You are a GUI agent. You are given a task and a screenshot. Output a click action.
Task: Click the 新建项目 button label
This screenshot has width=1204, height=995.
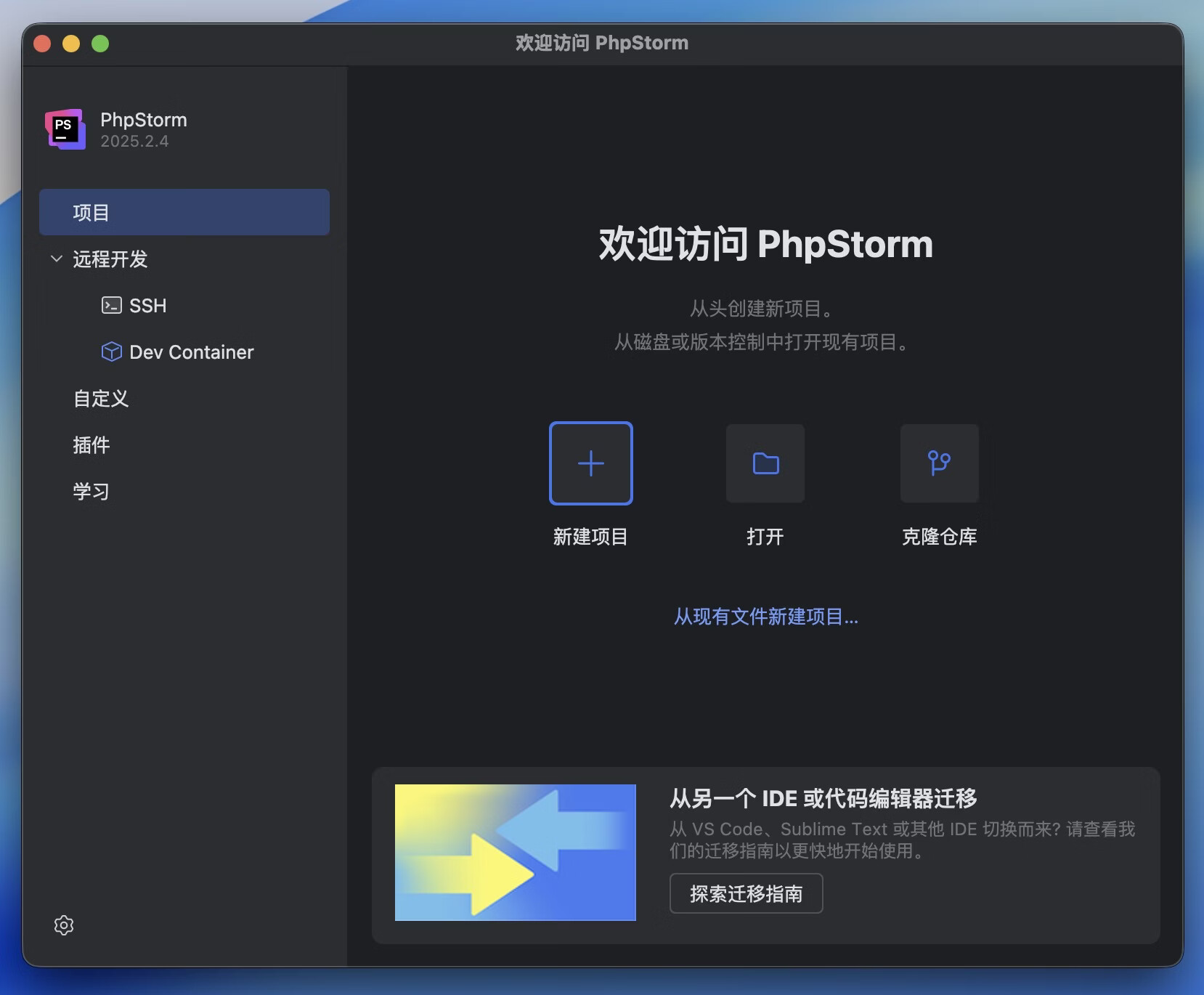pos(590,536)
